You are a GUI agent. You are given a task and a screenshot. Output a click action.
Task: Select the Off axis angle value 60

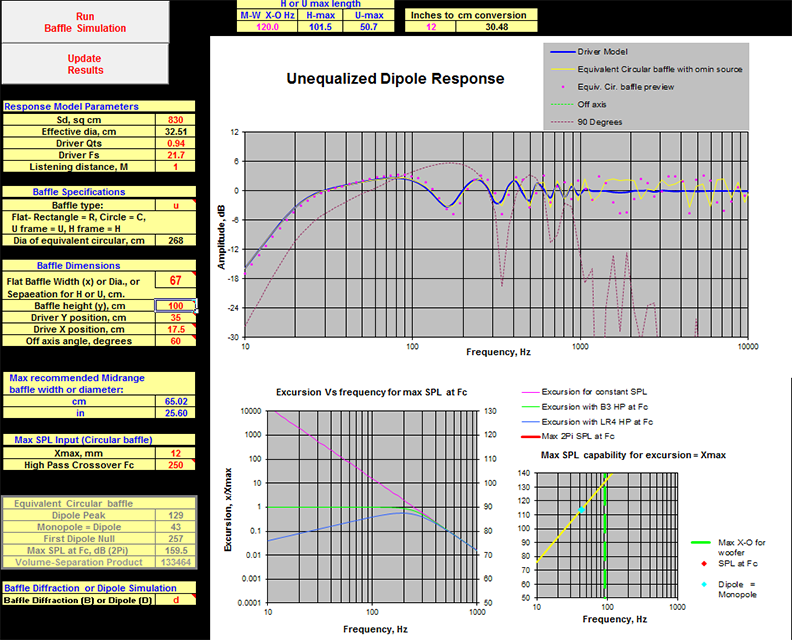(x=175, y=341)
